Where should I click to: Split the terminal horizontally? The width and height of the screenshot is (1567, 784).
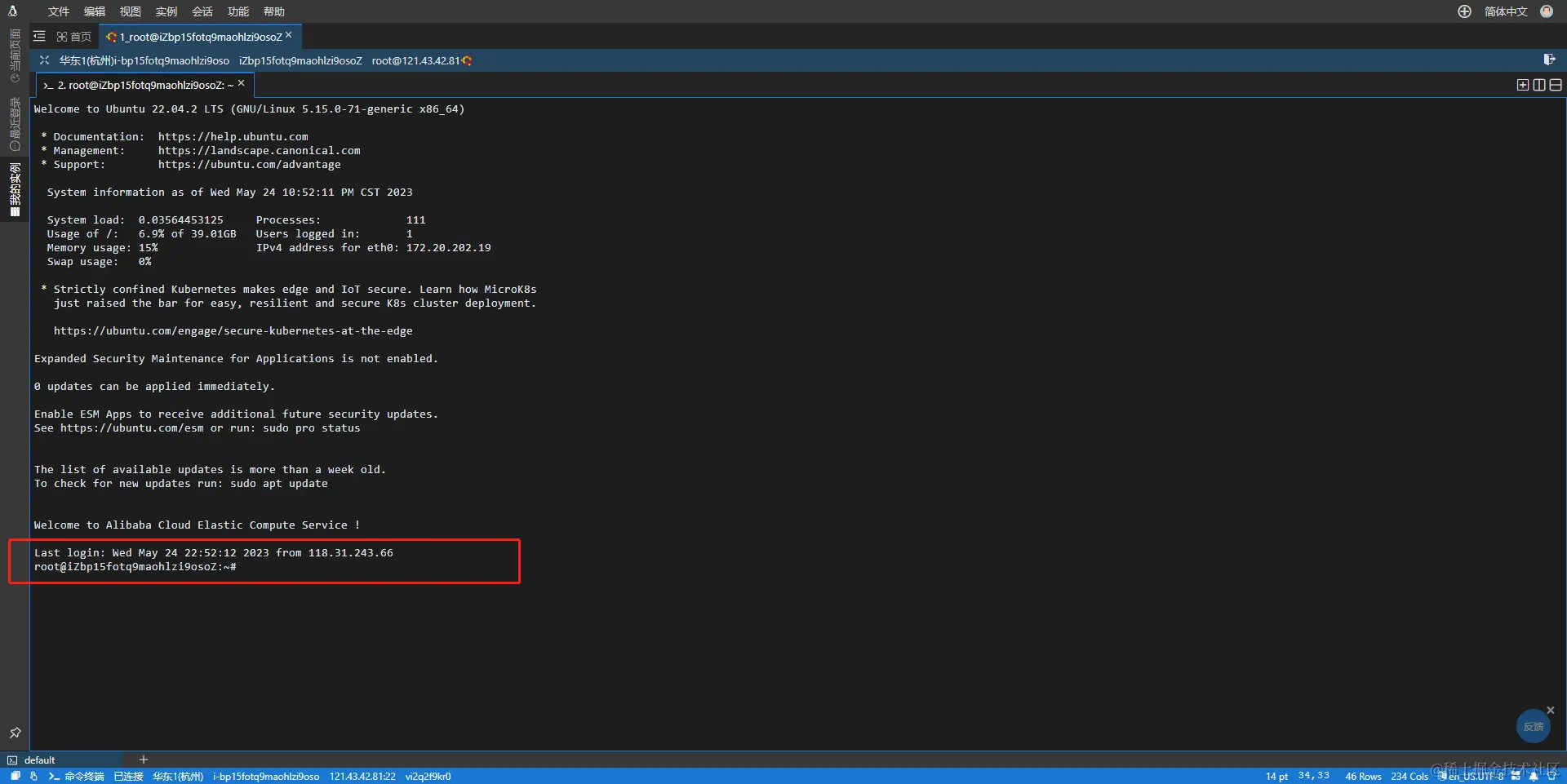(1556, 85)
